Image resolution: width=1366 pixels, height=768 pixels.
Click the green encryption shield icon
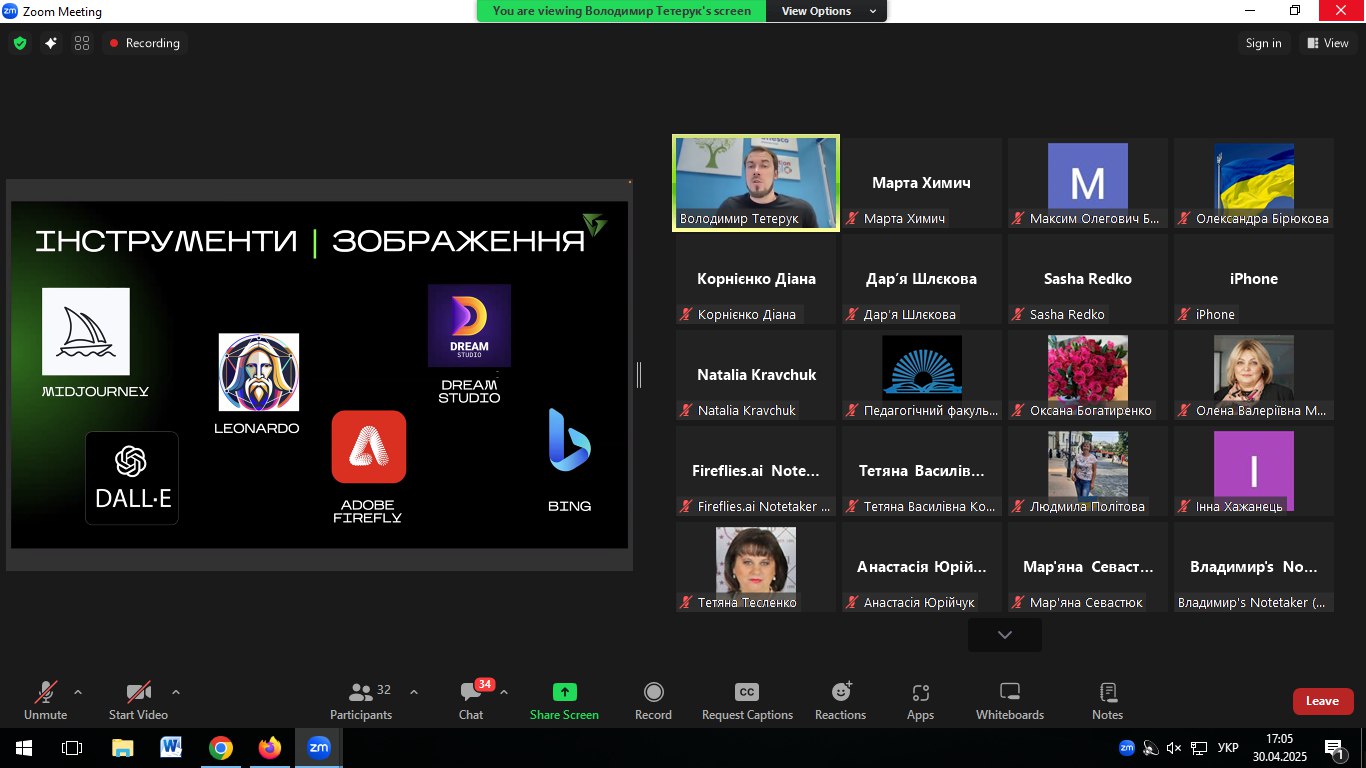19,43
